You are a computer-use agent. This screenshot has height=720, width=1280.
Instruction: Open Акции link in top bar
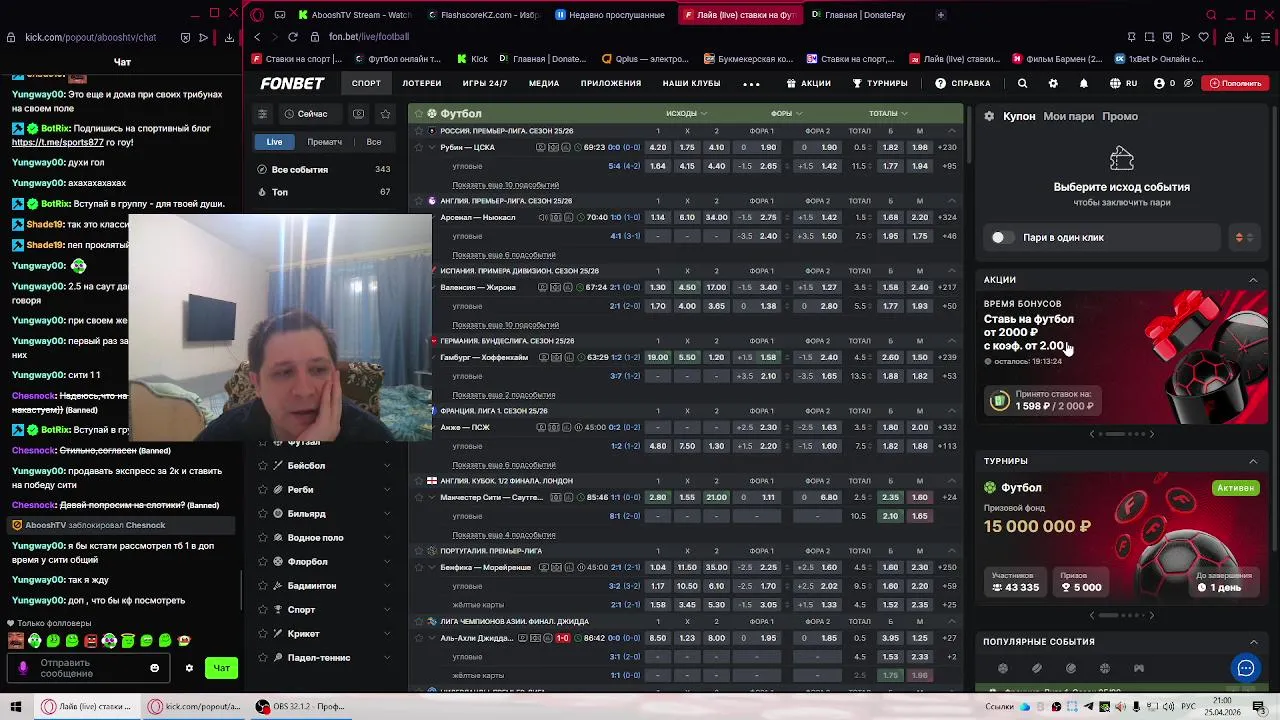pos(809,84)
